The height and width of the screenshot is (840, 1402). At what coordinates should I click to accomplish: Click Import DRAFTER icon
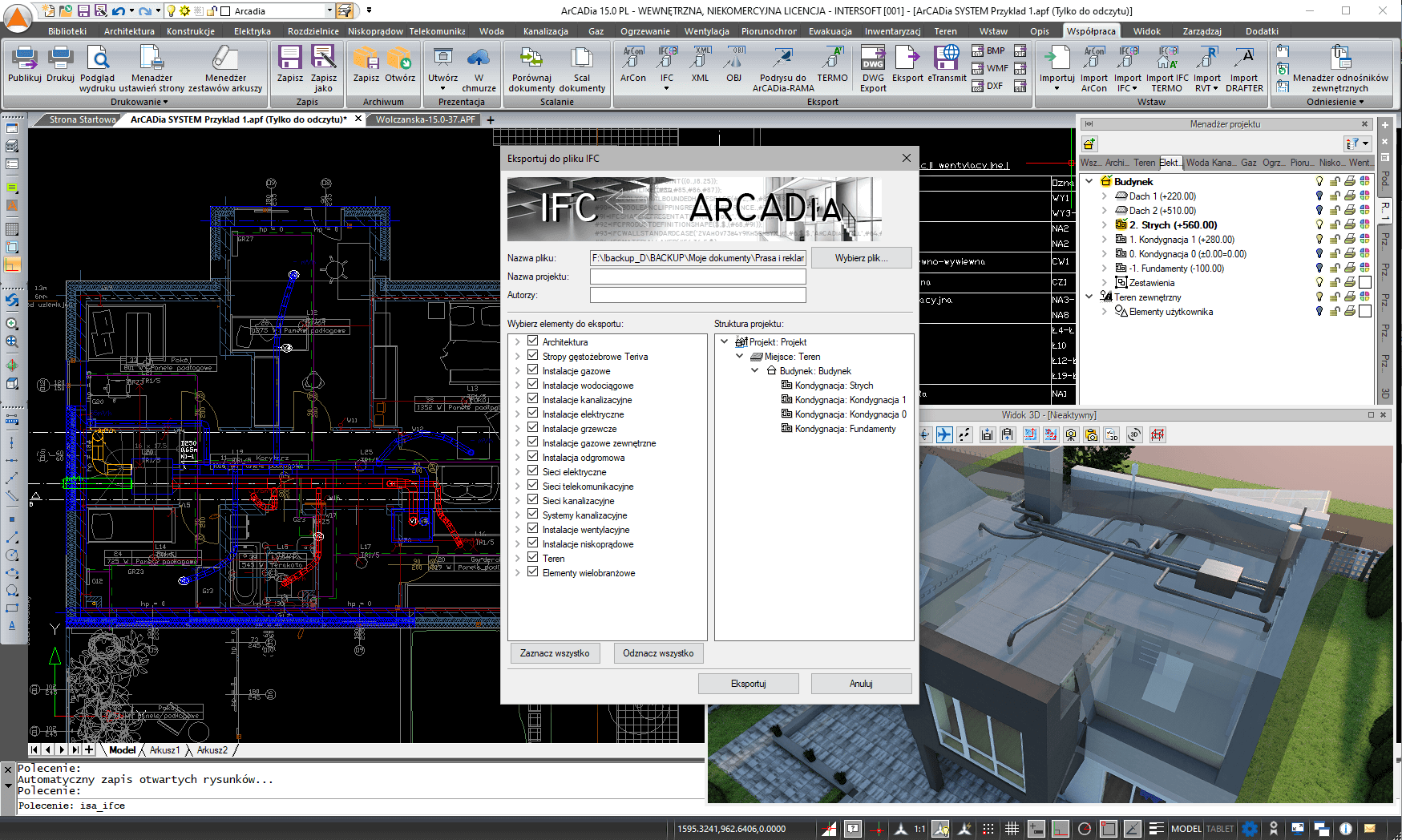click(1244, 68)
